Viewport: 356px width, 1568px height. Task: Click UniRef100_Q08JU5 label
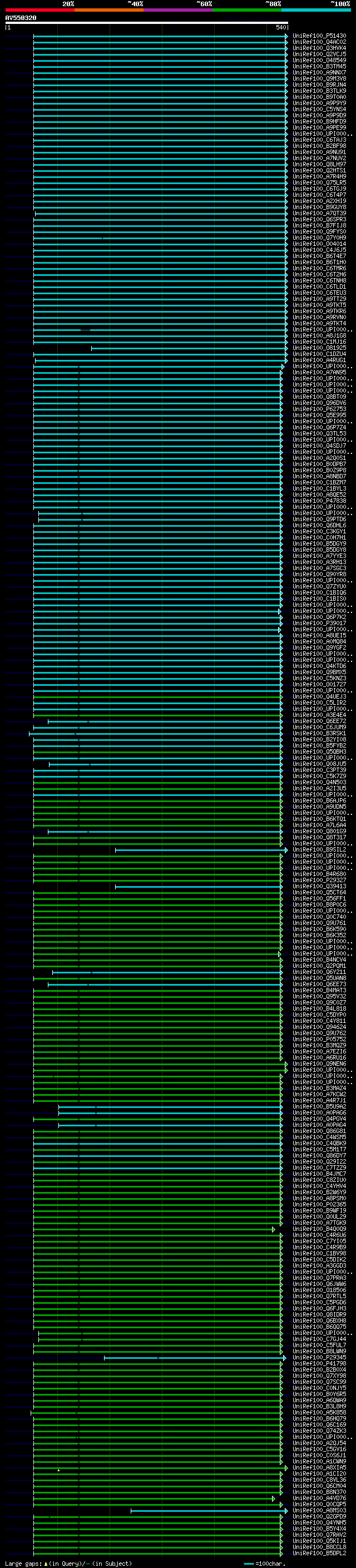[x=319, y=764]
